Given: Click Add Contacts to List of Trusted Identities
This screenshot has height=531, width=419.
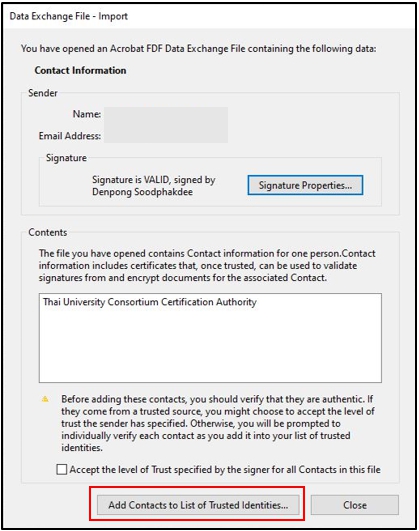Looking at the screenshot, I should tap(198, 505).
